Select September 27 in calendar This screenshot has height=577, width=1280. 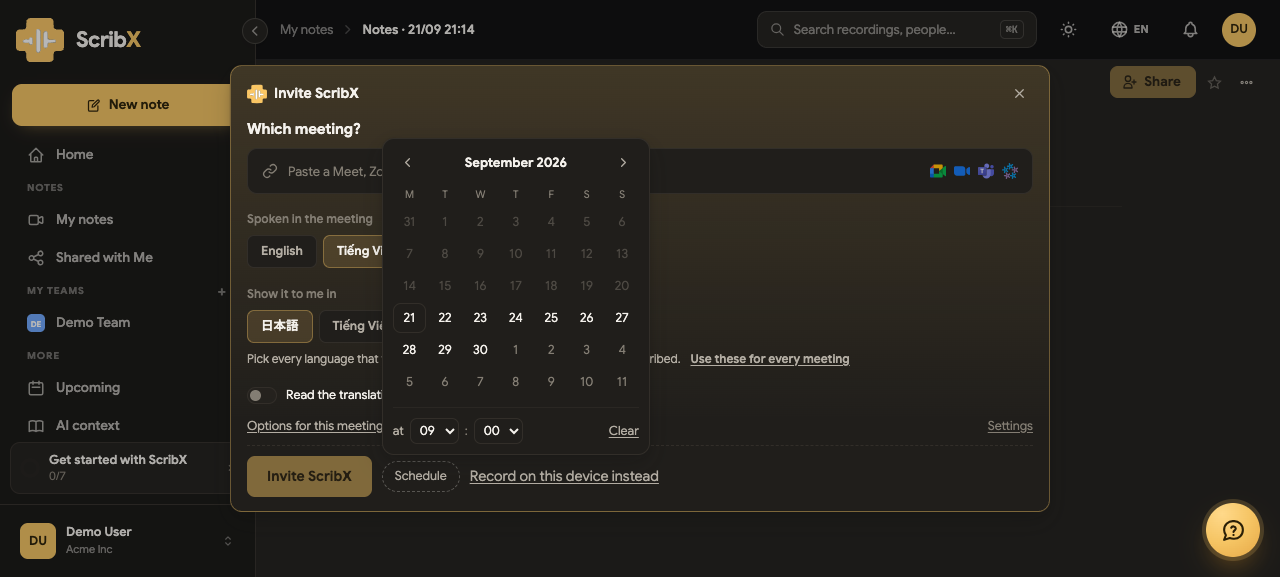622,318
